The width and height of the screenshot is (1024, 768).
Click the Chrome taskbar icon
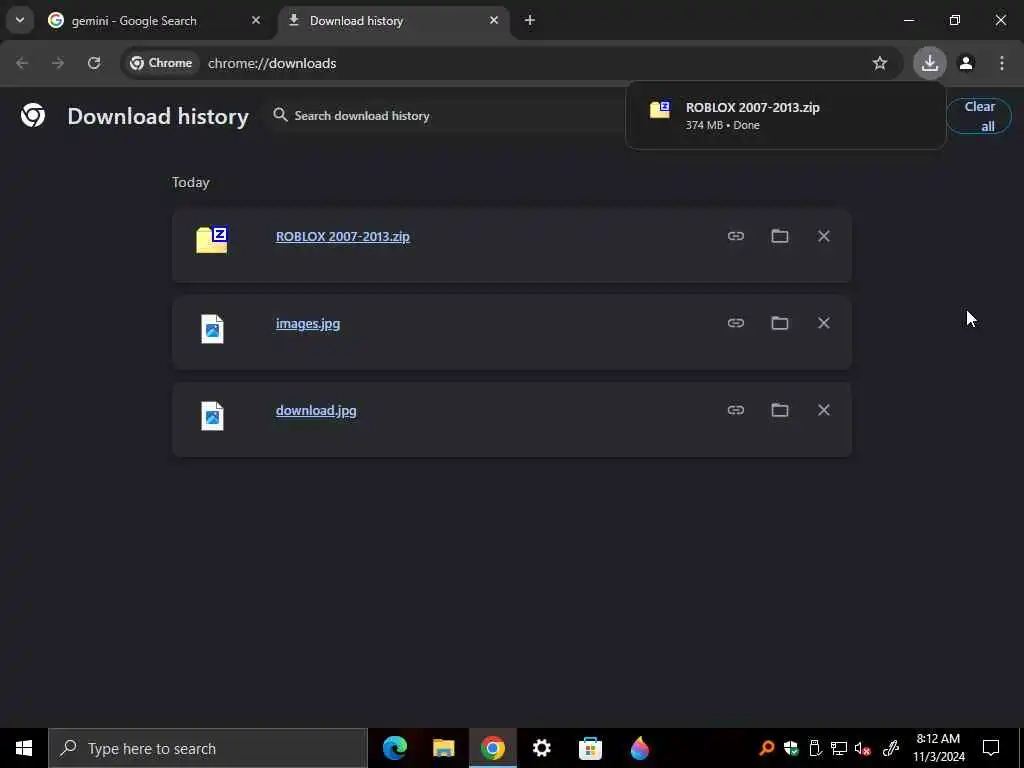coord(492,748)
